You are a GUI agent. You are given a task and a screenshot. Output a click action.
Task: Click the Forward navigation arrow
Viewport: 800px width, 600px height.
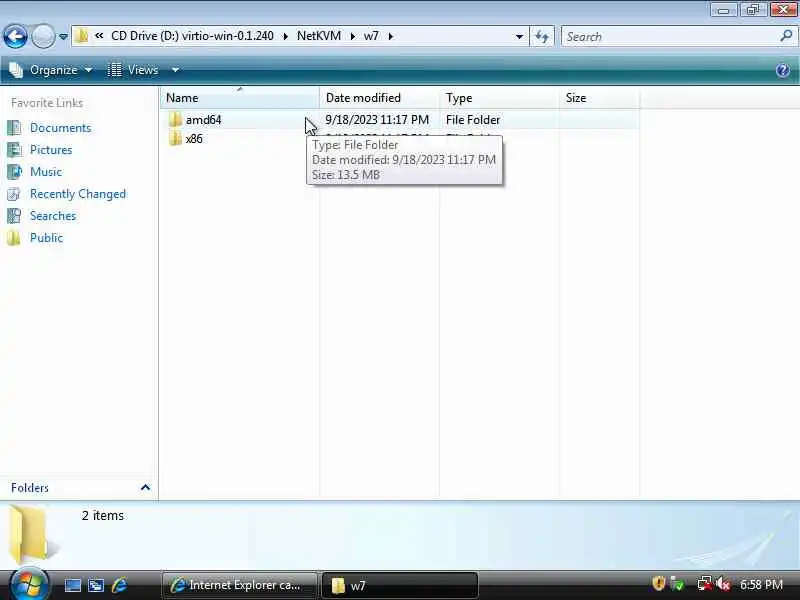[43, 37]
